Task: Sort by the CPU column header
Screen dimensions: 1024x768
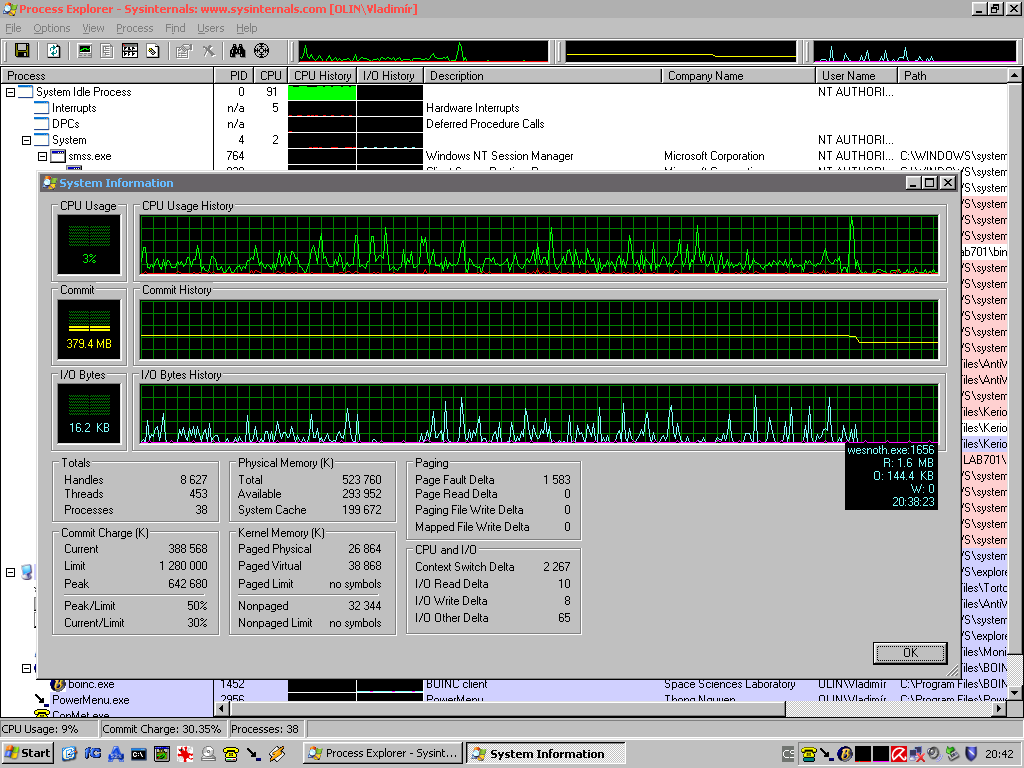Action: pos(270,76)
